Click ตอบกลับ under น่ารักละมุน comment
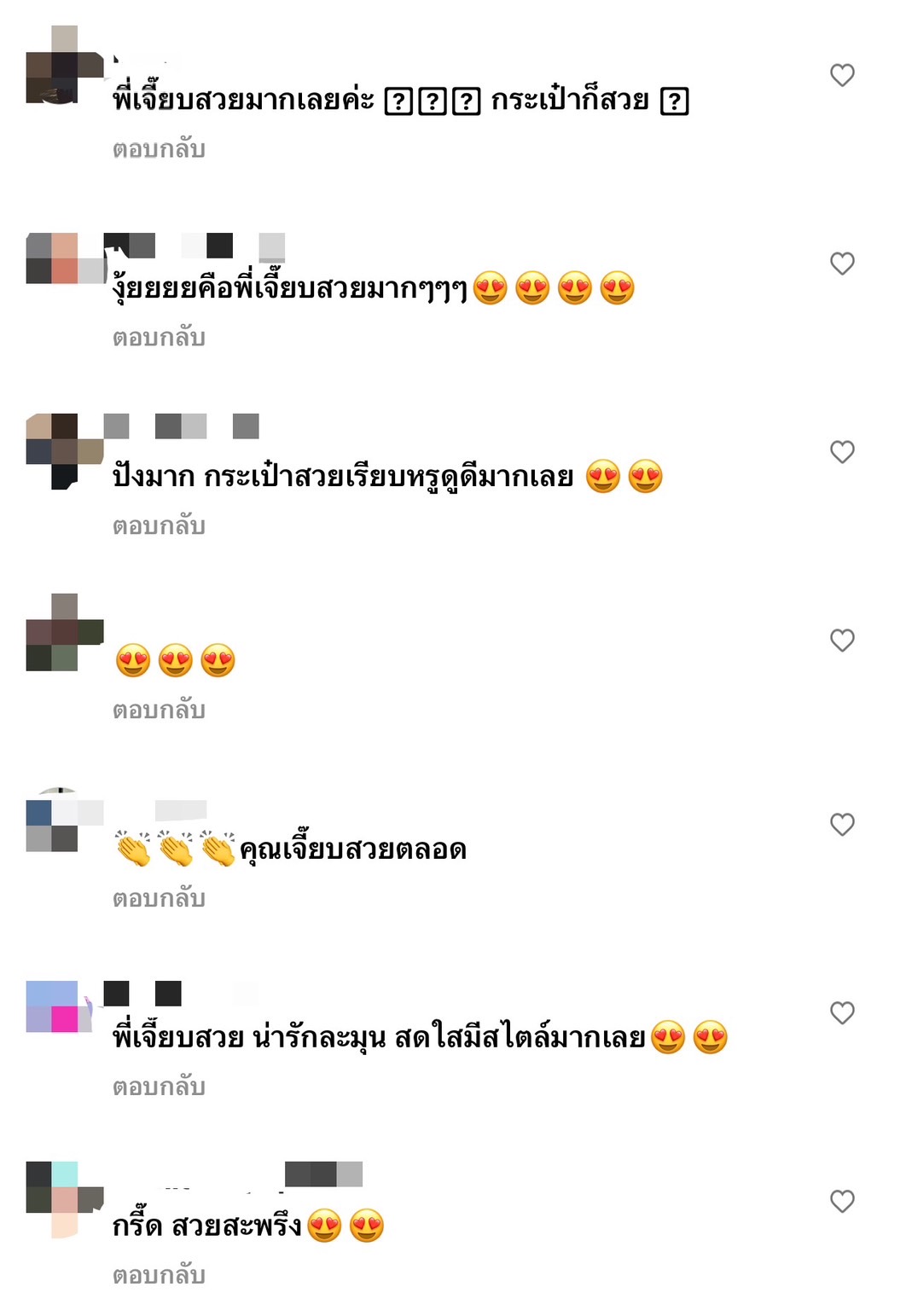This screenshot has width=906, height=1316. (159, 1087)
